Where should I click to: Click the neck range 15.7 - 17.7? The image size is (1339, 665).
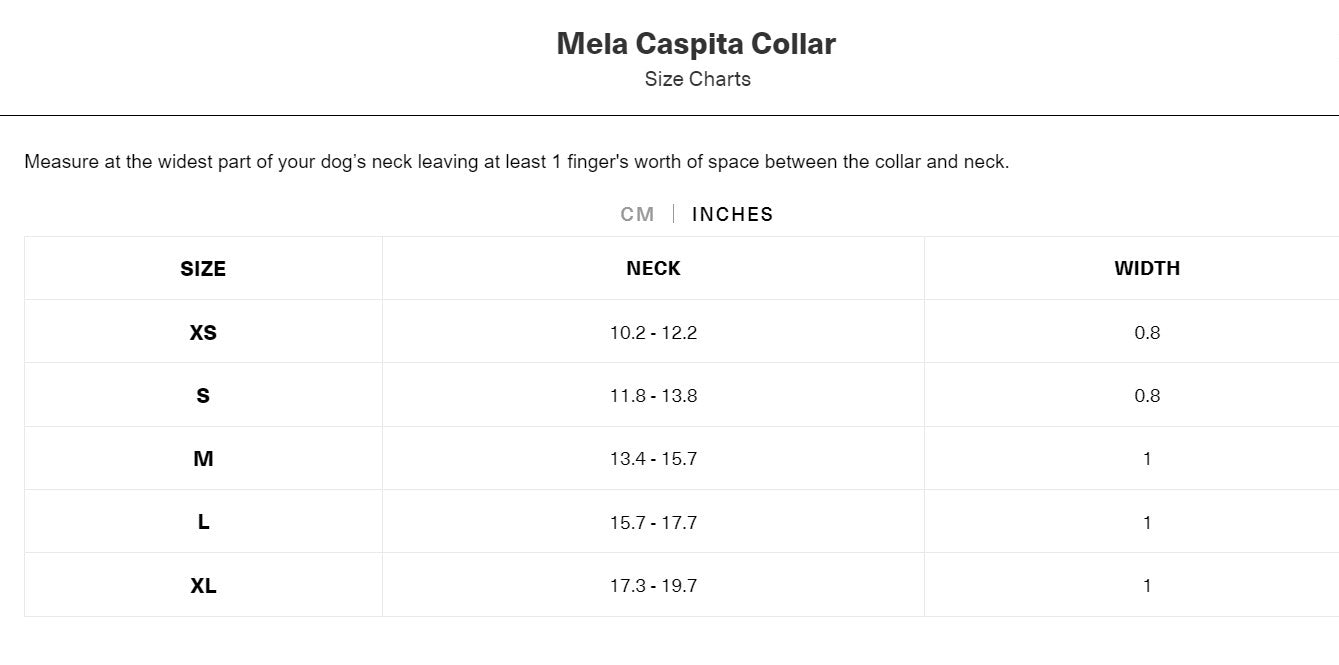pos(653,521)
